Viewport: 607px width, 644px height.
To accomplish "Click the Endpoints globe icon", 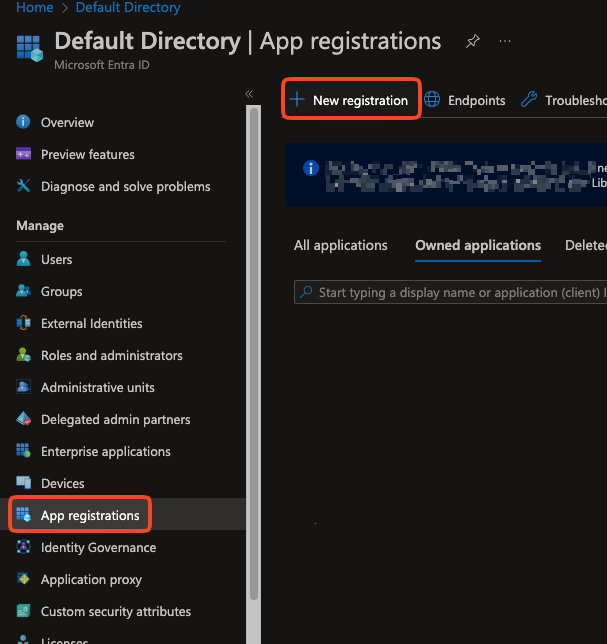I will coord(432,99).
